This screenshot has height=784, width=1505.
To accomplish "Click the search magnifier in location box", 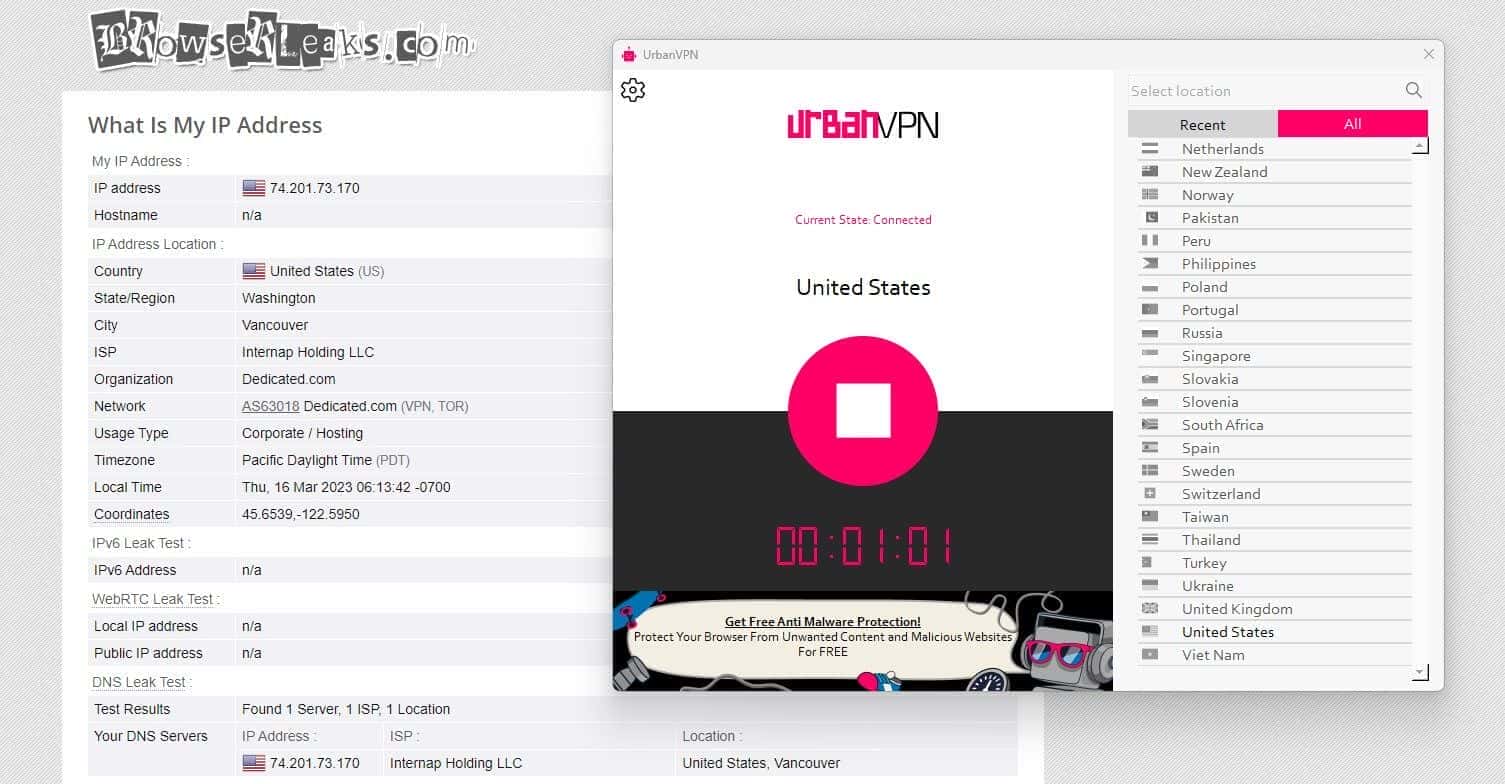I will [x=1413, y=90].
